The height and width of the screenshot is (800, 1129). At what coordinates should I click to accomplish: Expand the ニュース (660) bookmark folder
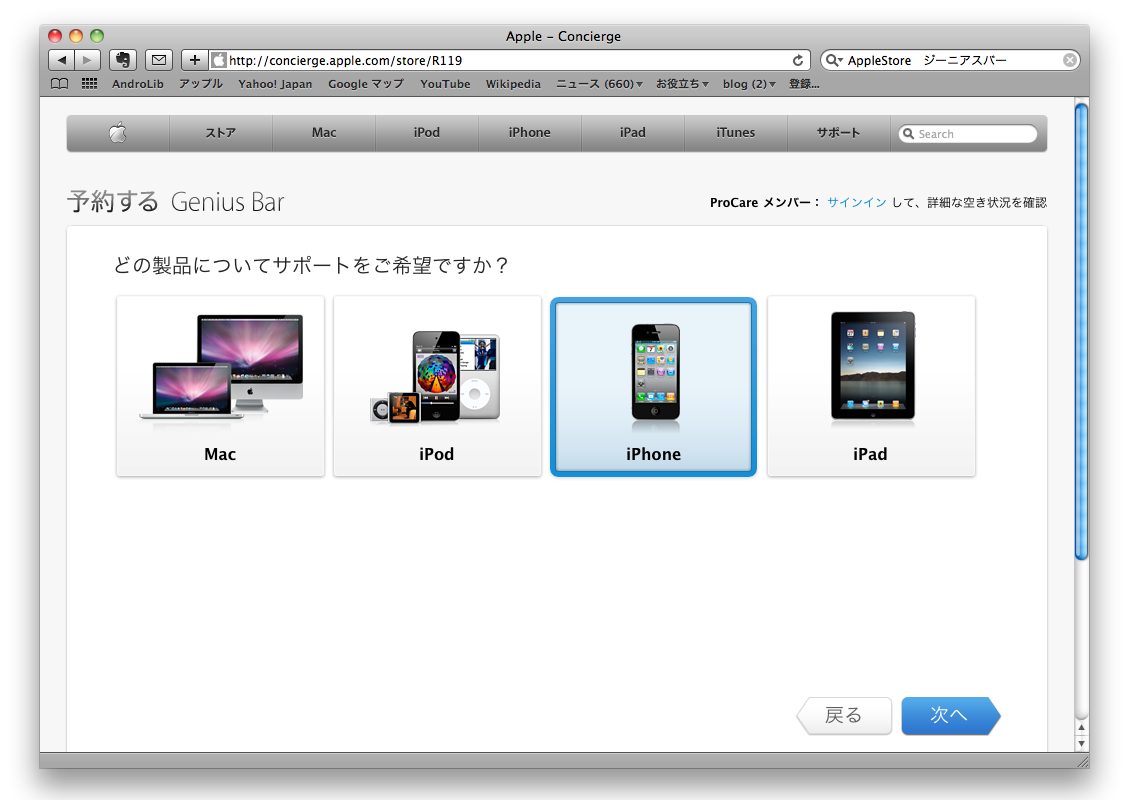click(x=599, y=84)
